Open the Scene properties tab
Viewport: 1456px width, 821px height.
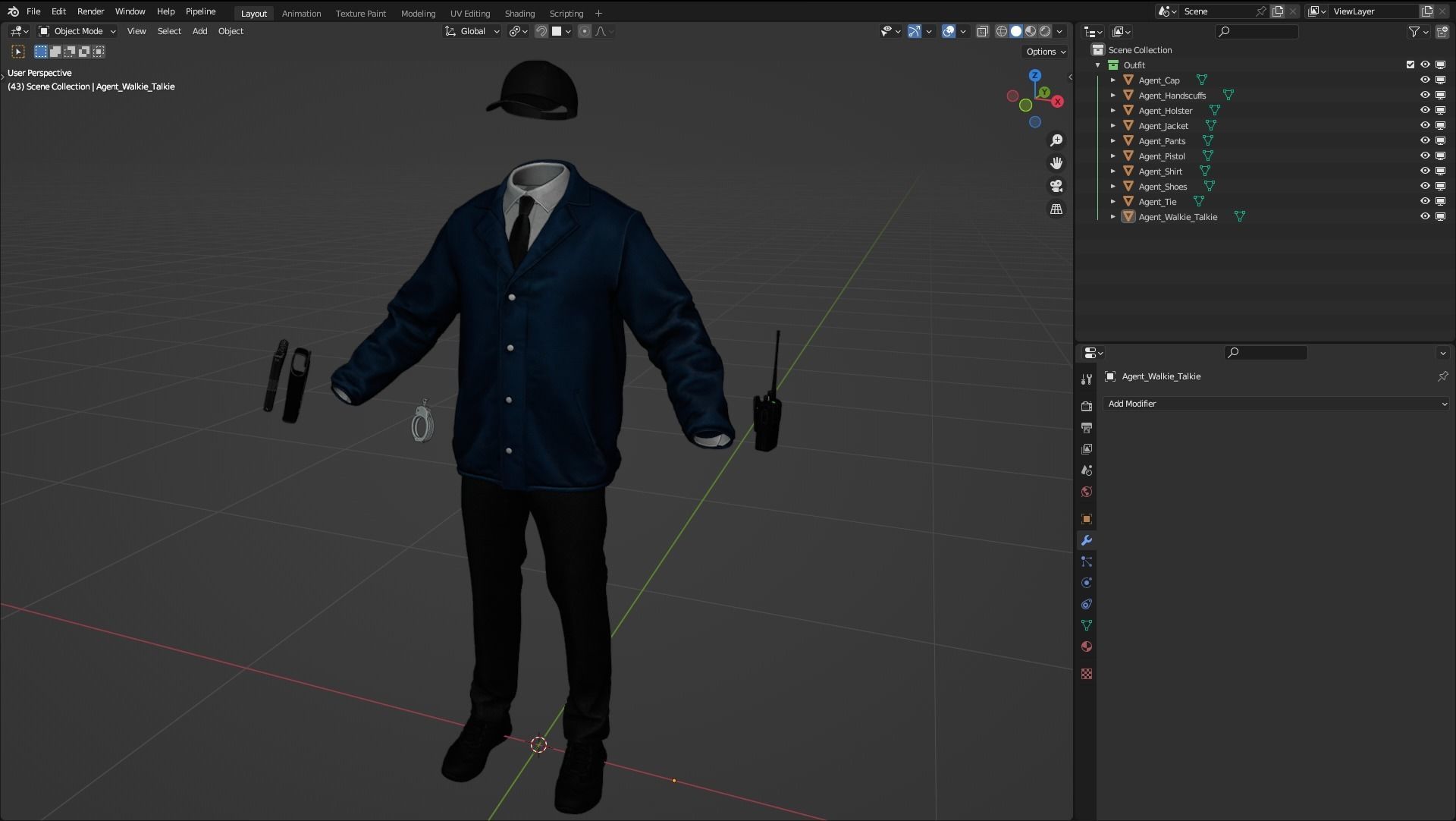(1087, 470)
